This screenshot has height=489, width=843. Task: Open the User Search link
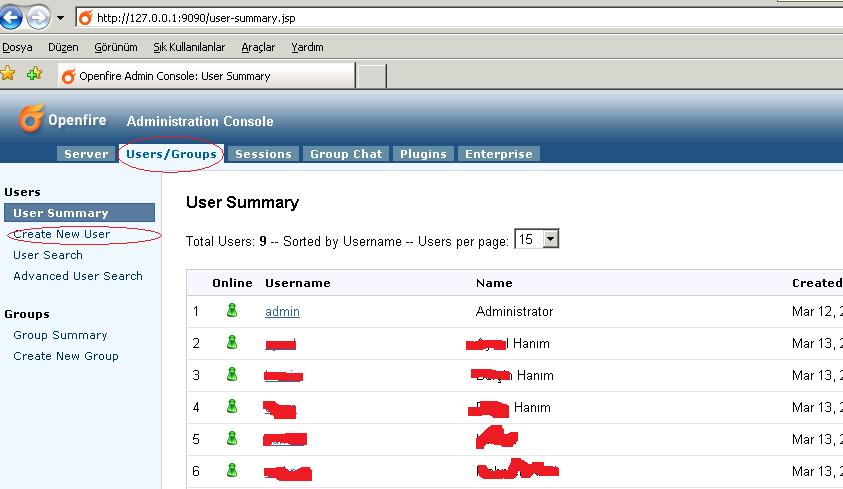48,255
